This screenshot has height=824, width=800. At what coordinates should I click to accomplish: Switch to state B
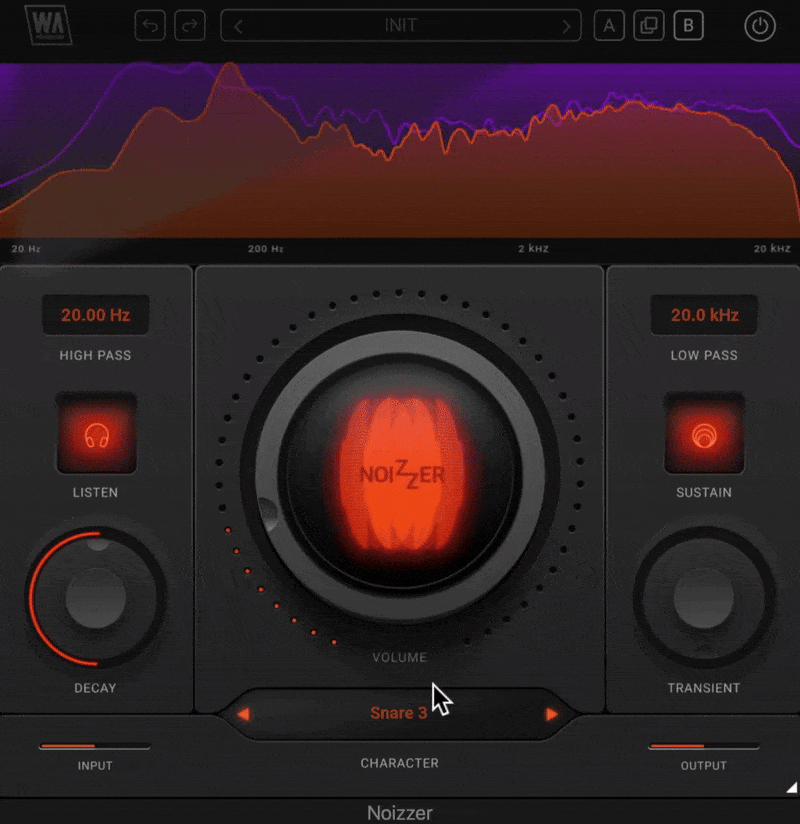click(x=689, y=25)
